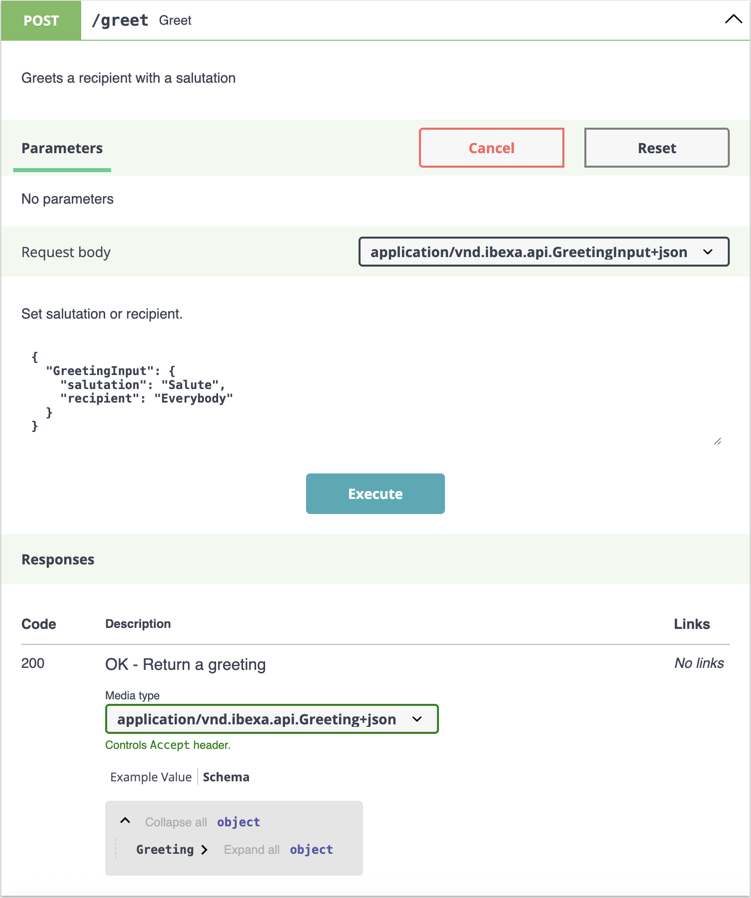Expand the Greeting property arrow
The width and height of the screenshot is (751, 898).
(x=204, y=850)
